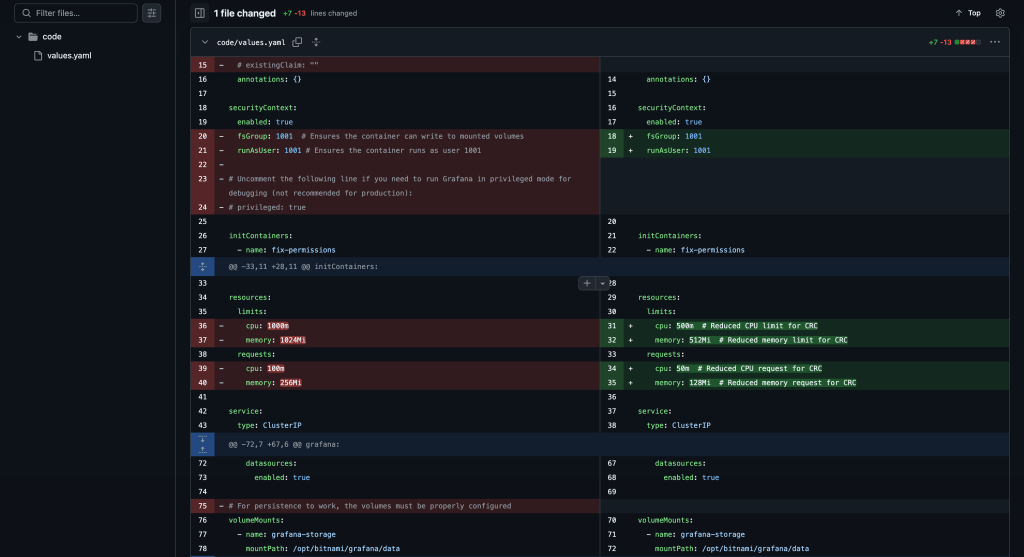Click the code/values.yaml file name link

[x=251, y=42]
